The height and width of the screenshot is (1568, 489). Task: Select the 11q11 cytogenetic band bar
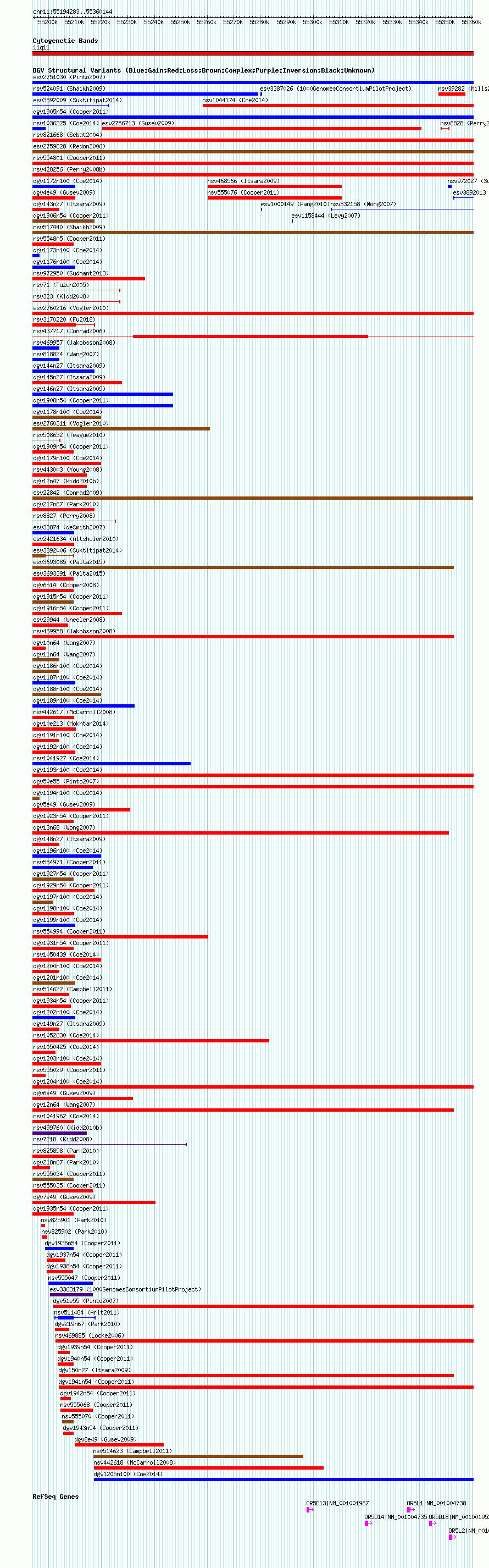[x=253, y=53]
